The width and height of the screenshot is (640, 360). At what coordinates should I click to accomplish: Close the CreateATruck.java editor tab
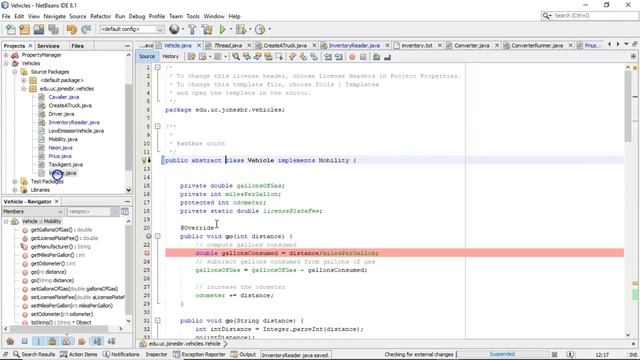tap(314, 45)
